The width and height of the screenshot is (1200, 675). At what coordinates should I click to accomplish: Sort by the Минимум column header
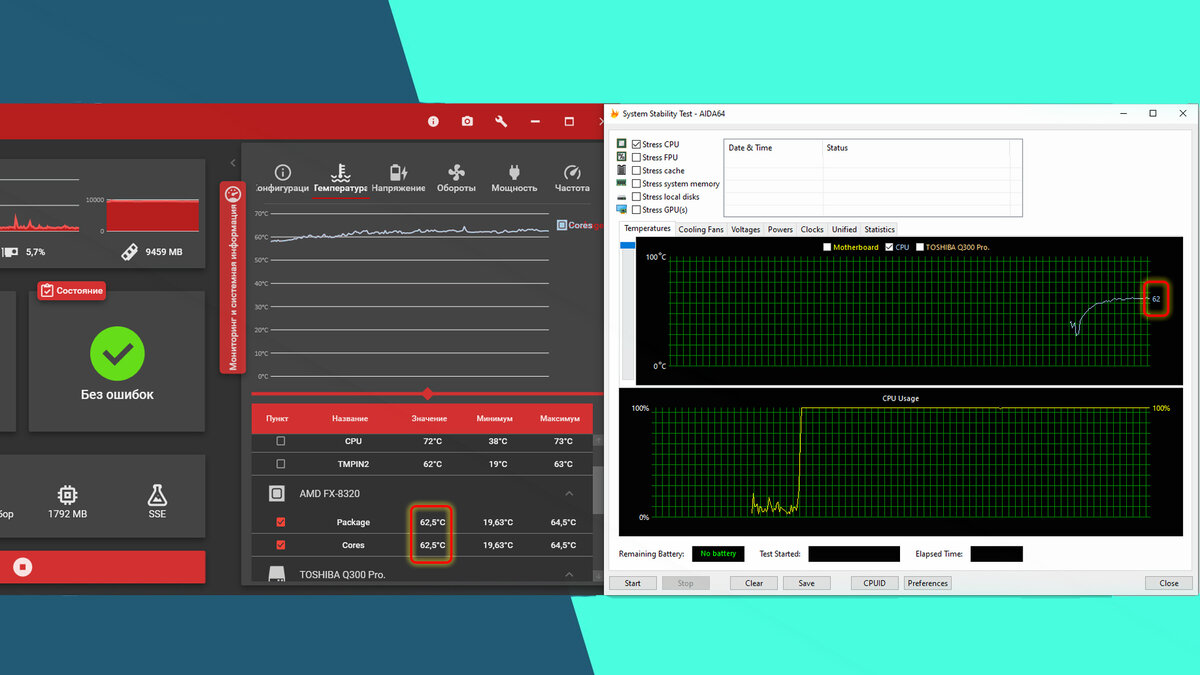pos(495,419)
